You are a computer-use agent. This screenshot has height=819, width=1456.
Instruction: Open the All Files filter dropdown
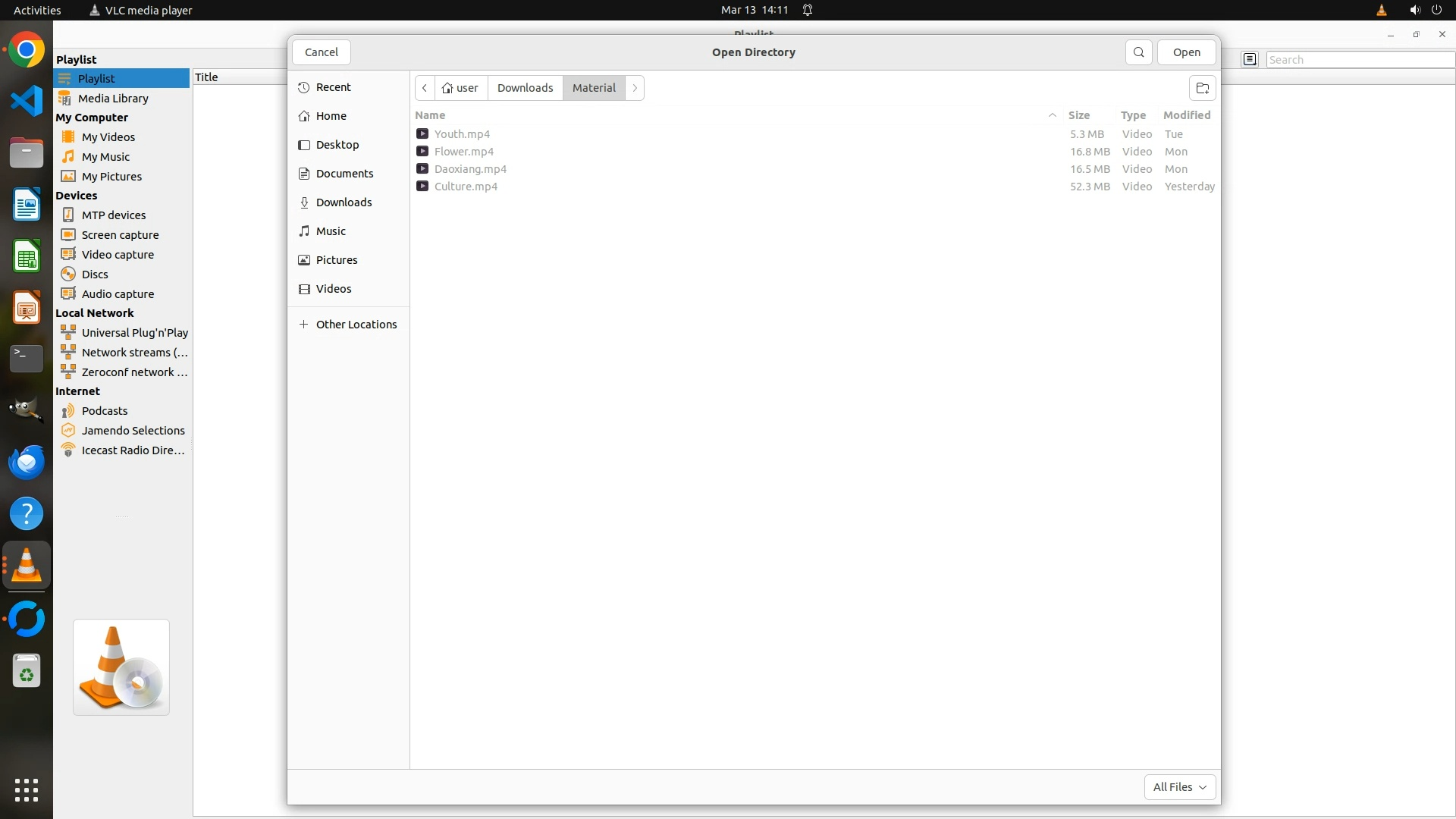pyautogui.click(x=1179, y=787)
